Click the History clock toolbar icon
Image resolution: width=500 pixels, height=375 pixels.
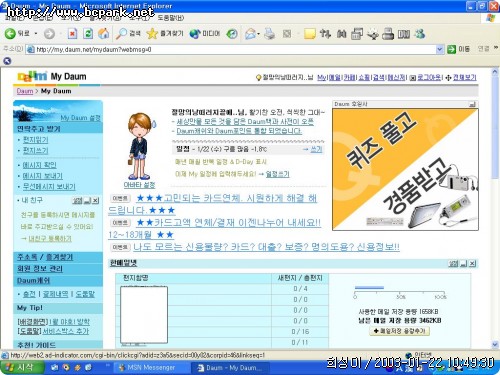point(232,33)
